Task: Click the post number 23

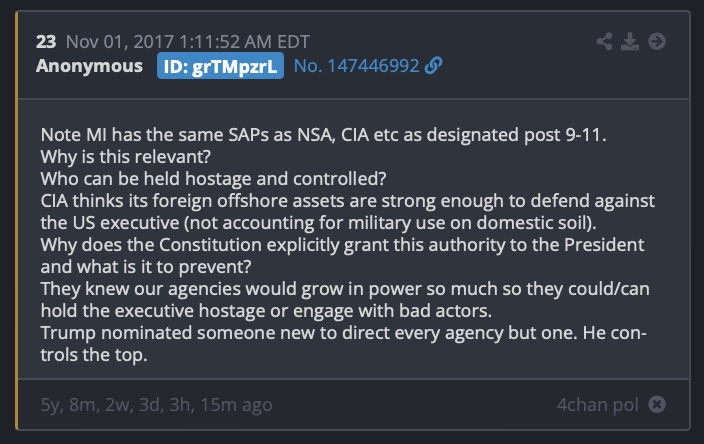Action: 46,42
